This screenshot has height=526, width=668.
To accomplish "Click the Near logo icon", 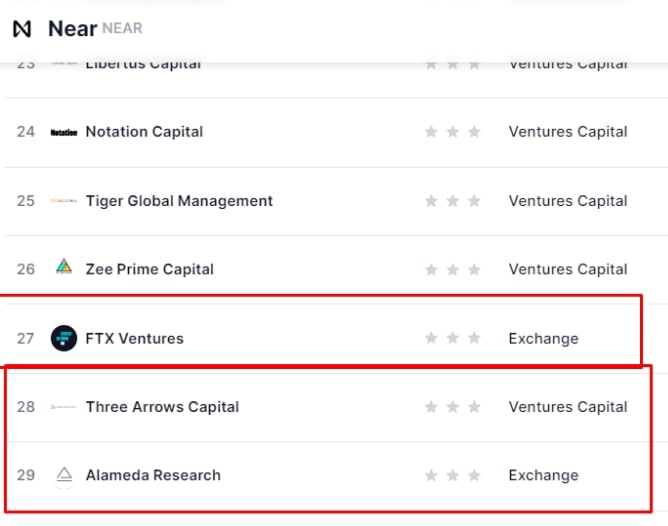I will pyautogui.click(x=22, y=29).
